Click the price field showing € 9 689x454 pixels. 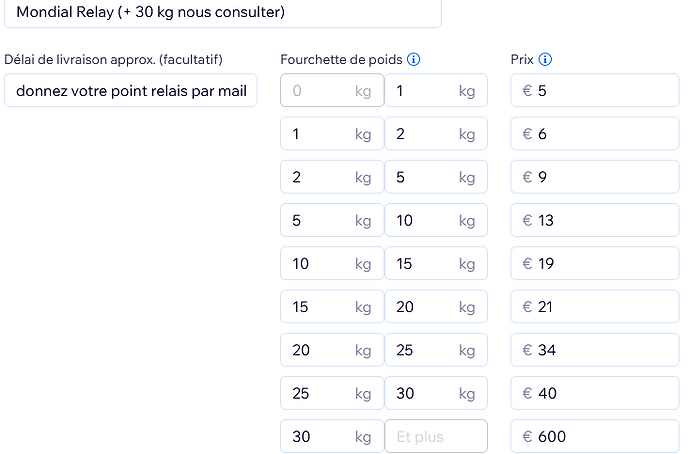pos(595,178)
